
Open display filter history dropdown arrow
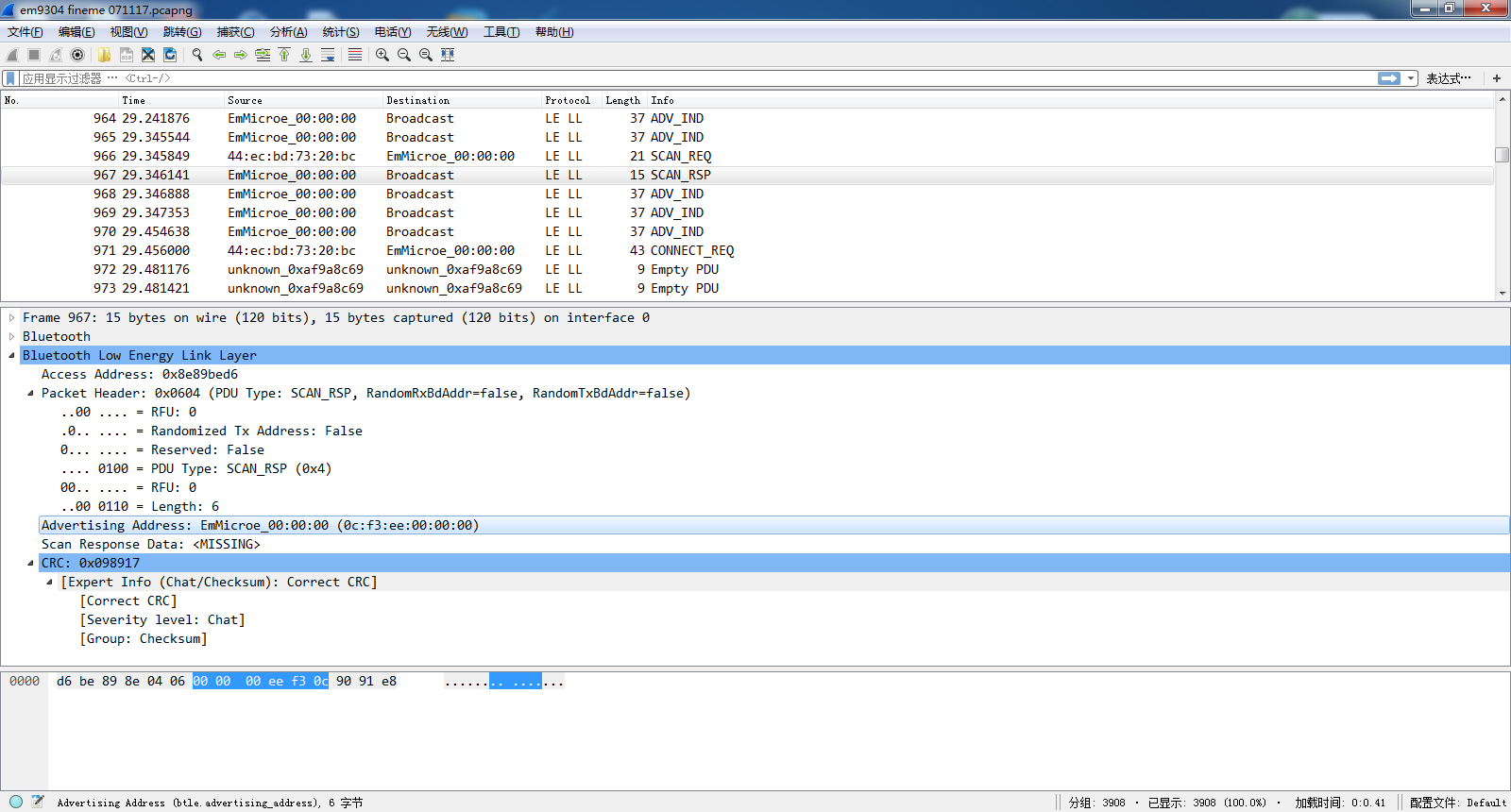point(1411,78)
